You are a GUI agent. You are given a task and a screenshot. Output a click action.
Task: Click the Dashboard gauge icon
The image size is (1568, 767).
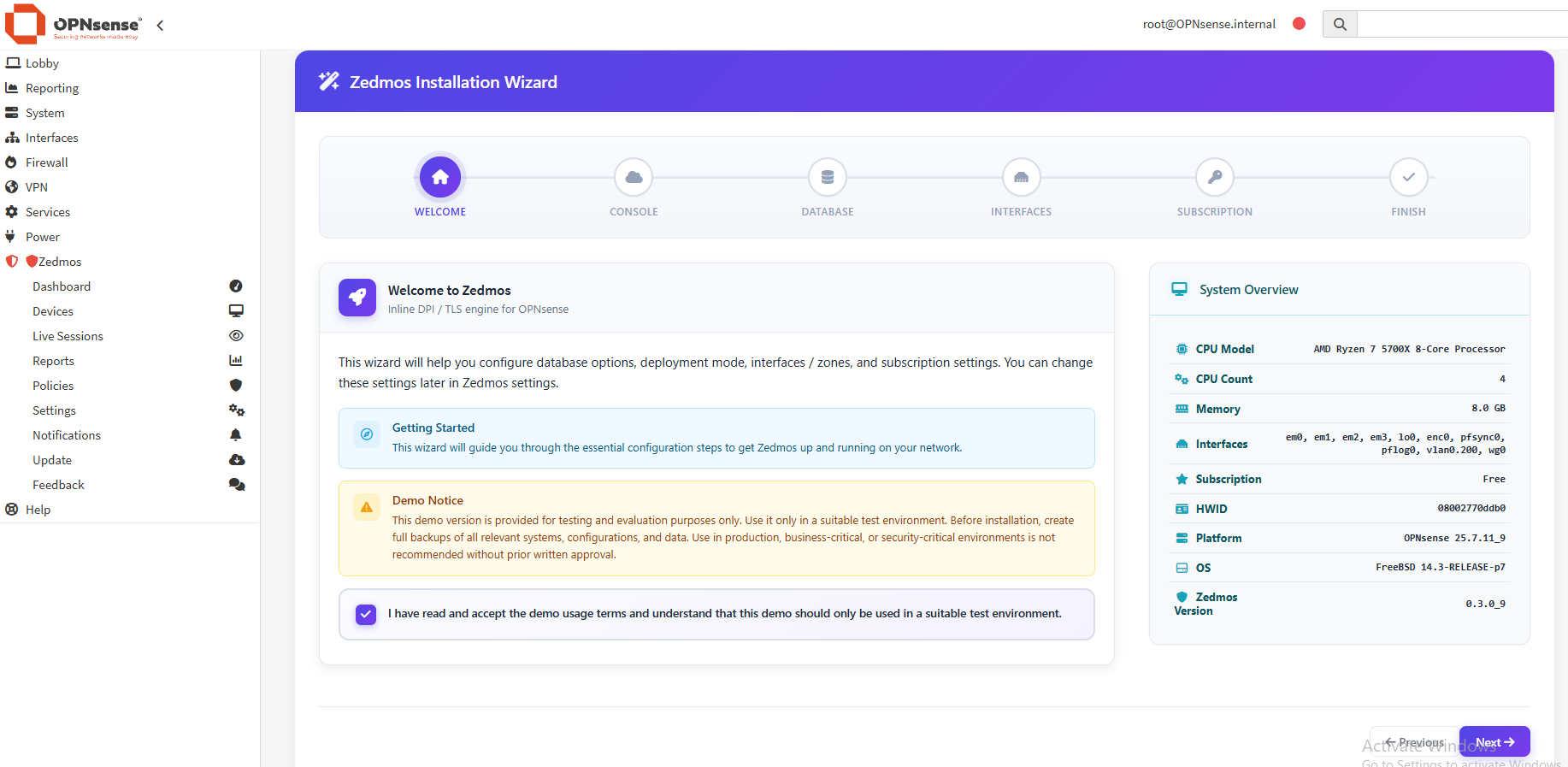[x=236, y=286]
